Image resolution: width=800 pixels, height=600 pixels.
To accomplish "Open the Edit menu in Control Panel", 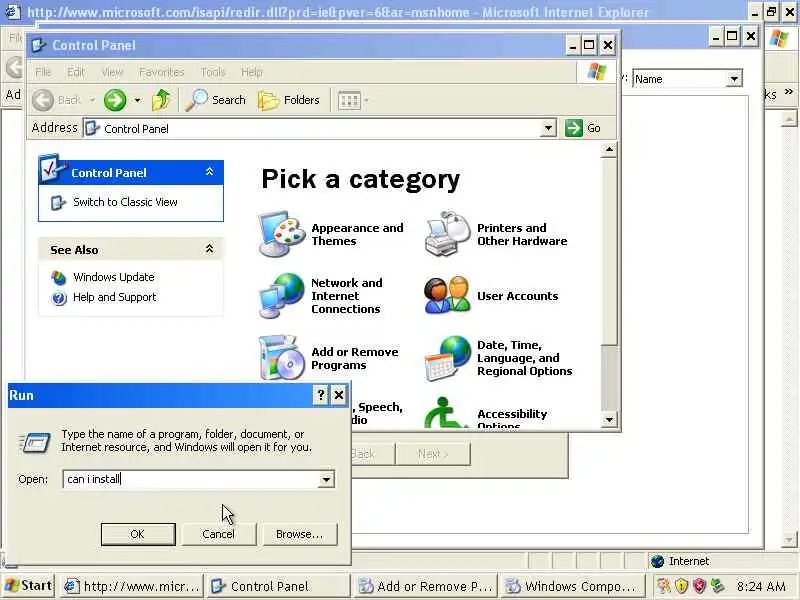I will [x=76, y=72].
